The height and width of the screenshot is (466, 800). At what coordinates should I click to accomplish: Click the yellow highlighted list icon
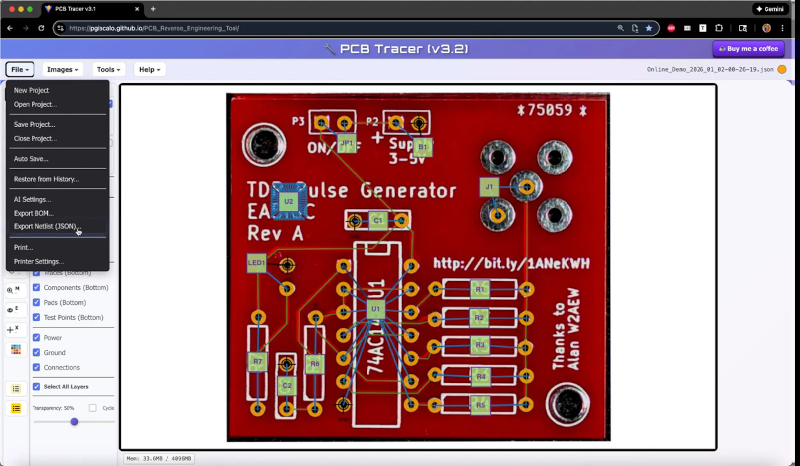click(16, 408)
